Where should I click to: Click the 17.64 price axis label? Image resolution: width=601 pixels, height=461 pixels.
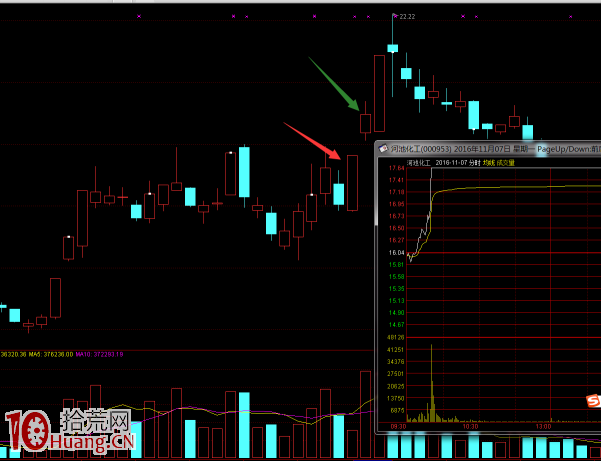(396, 168)
